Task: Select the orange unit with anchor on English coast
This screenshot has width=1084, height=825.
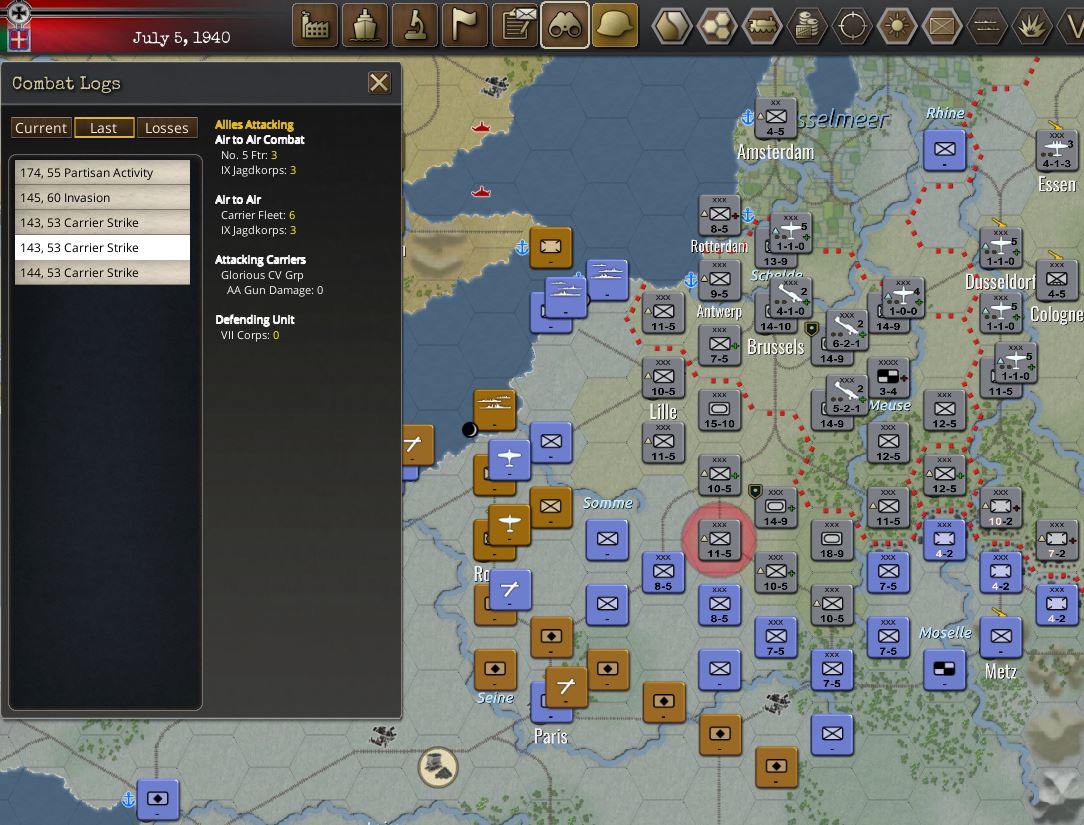Action: (551, 248)
